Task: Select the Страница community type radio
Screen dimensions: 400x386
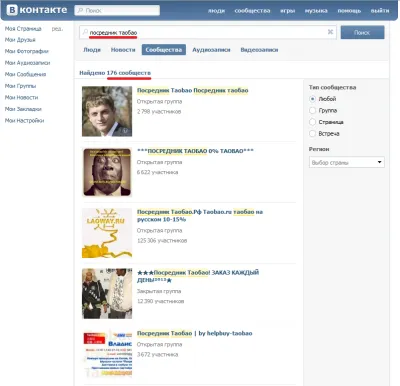Action: click(312, 122)
